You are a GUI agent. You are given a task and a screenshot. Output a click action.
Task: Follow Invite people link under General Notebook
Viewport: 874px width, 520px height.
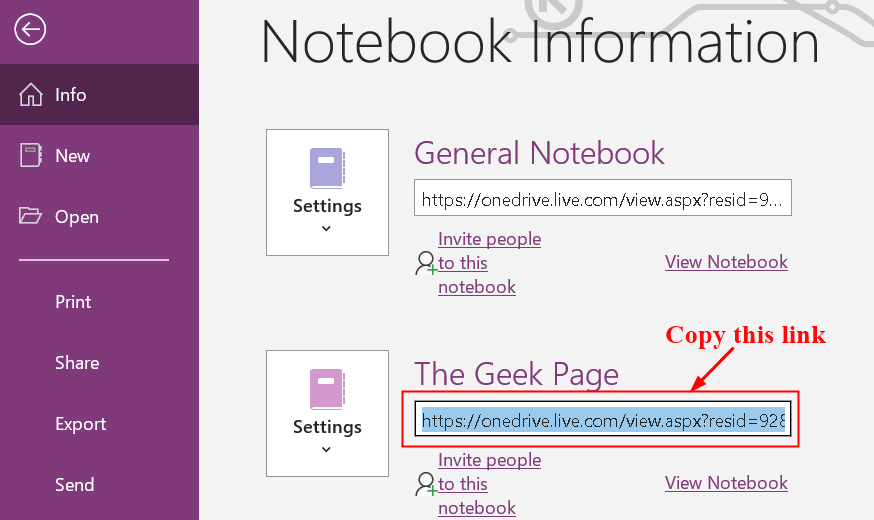[489, 263]
